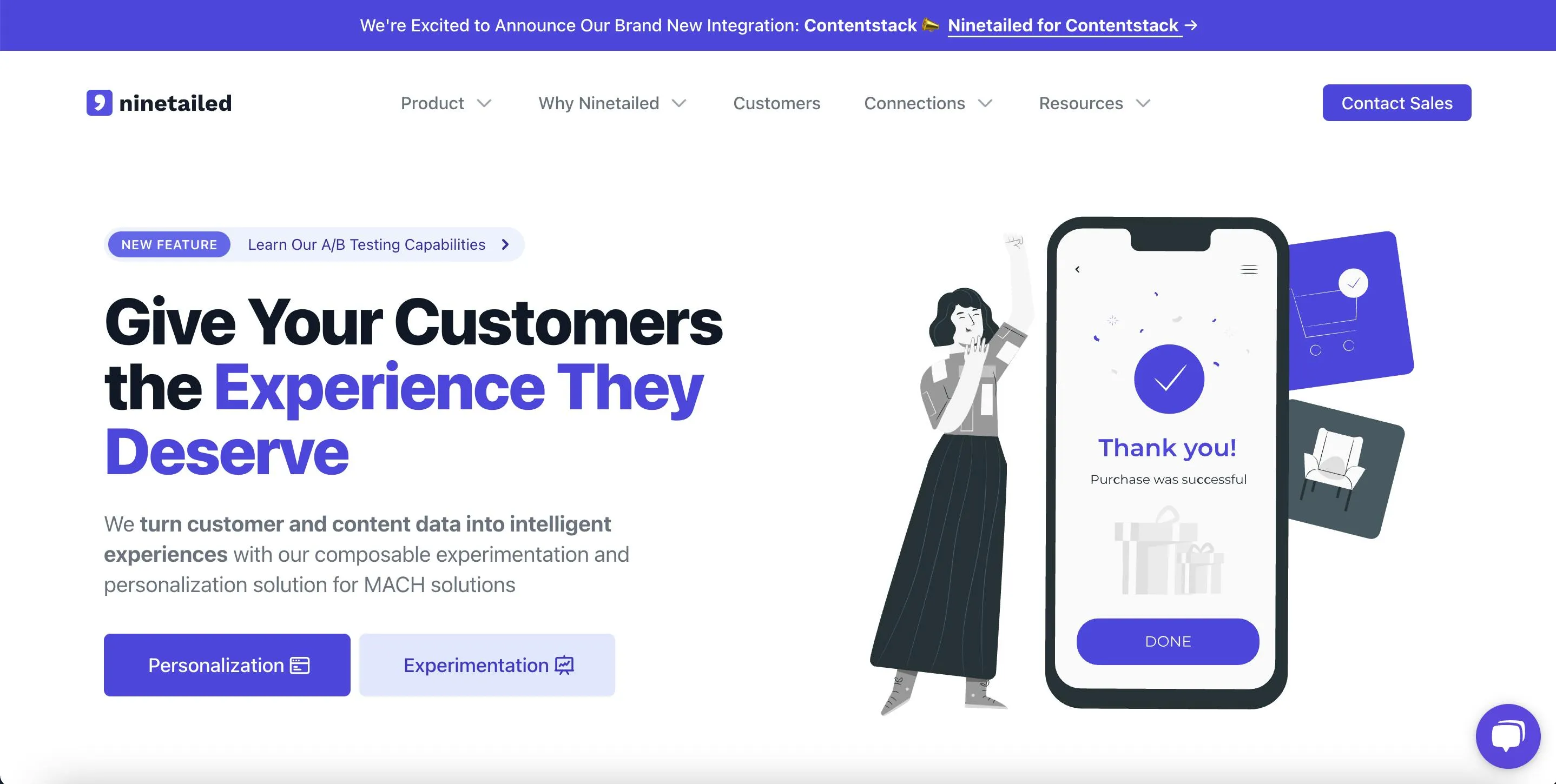Expand the Connections dropdown chevron
The width and height of the screenshot is (1556, 784).
pos(985,103)
